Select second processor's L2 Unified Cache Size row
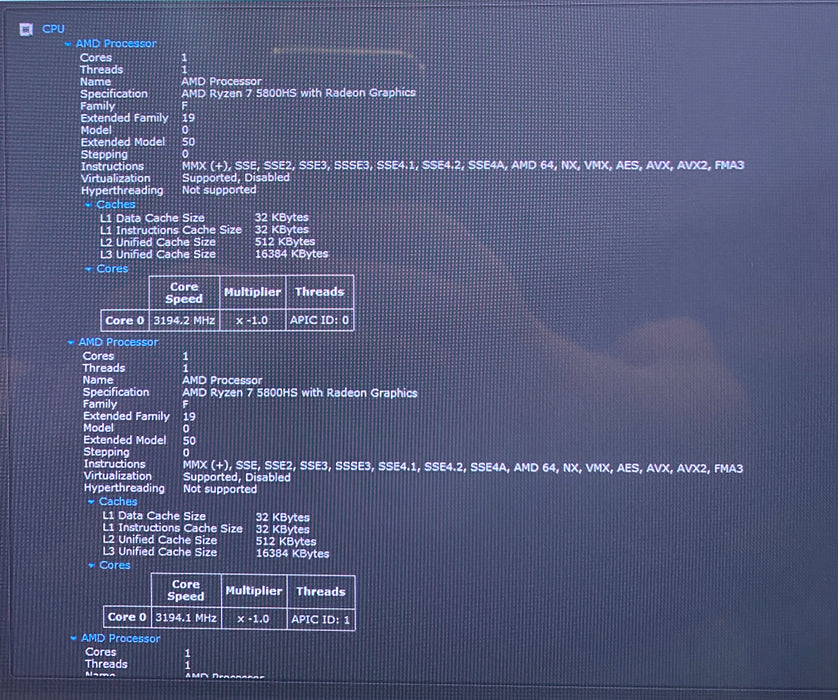 pyautogui.click(x=209, y=540)
